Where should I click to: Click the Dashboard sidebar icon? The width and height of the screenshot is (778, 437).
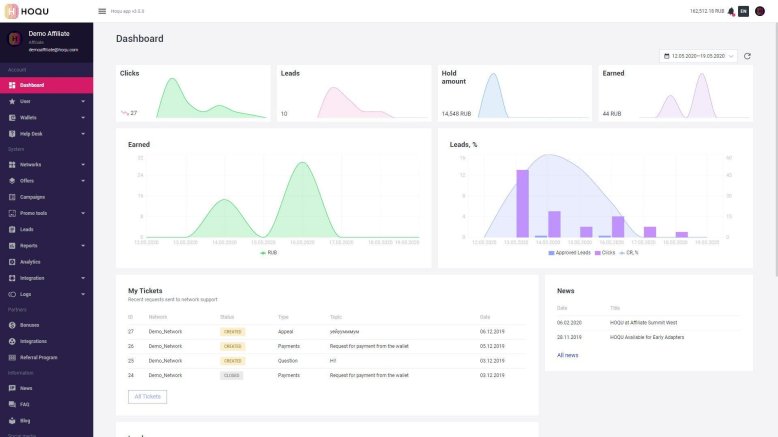click(12, 85)
